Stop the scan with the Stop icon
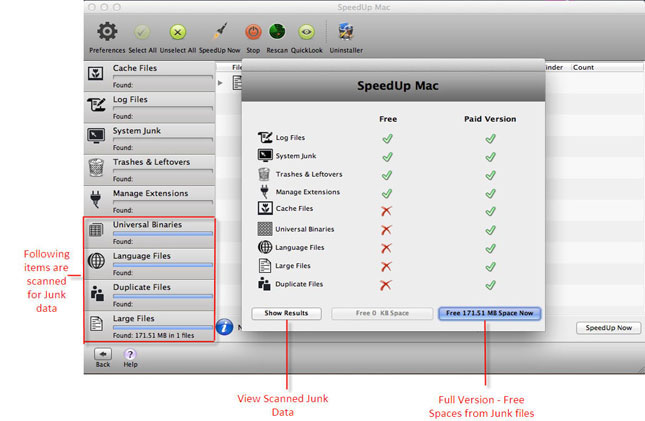 point(253,32)
